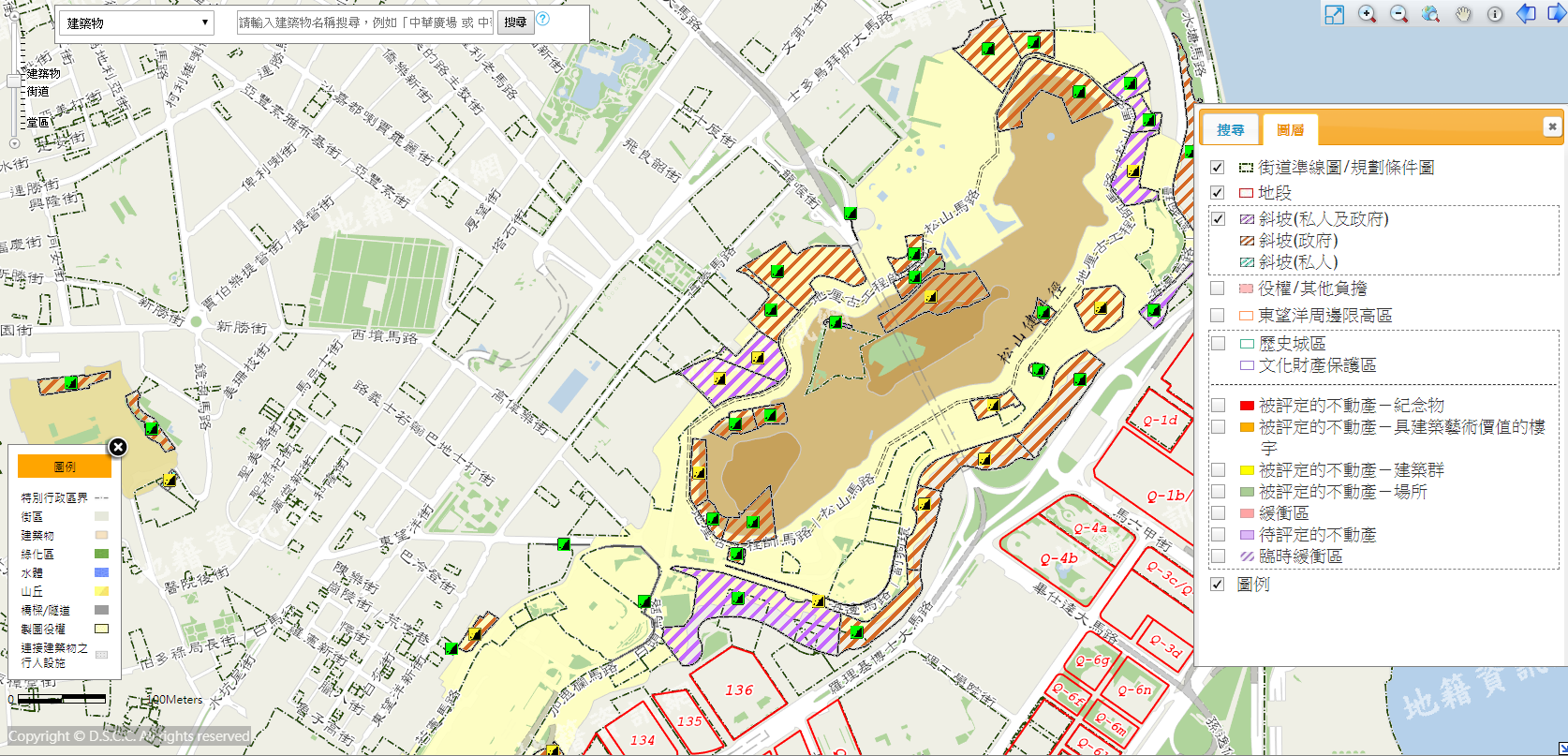The width and height of the screenshot is (1568, 756).
Task: Focus the building name search field
Action: pyautogui.click(x=365, y=22)
